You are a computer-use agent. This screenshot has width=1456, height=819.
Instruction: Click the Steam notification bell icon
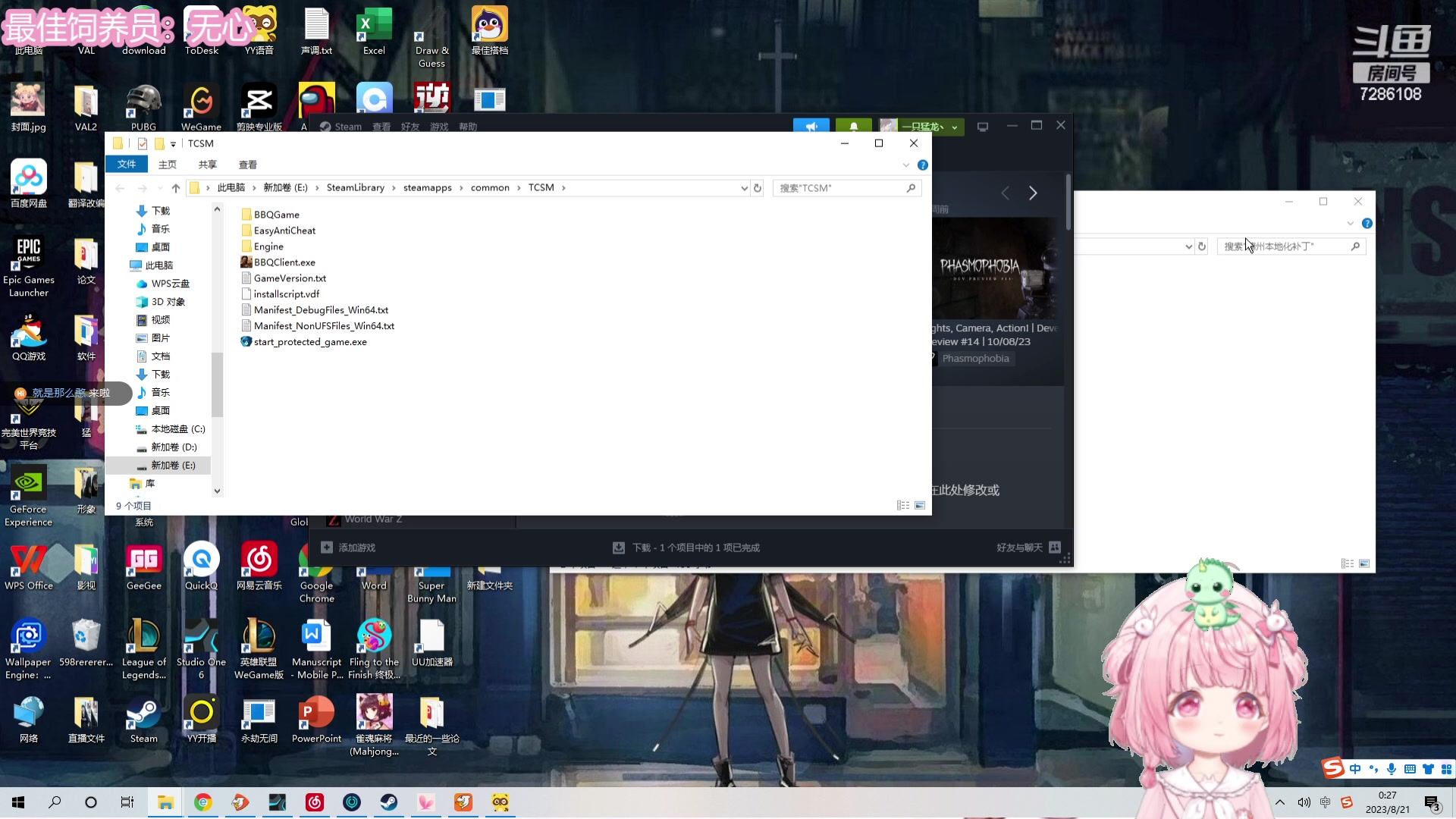point(853,127)
